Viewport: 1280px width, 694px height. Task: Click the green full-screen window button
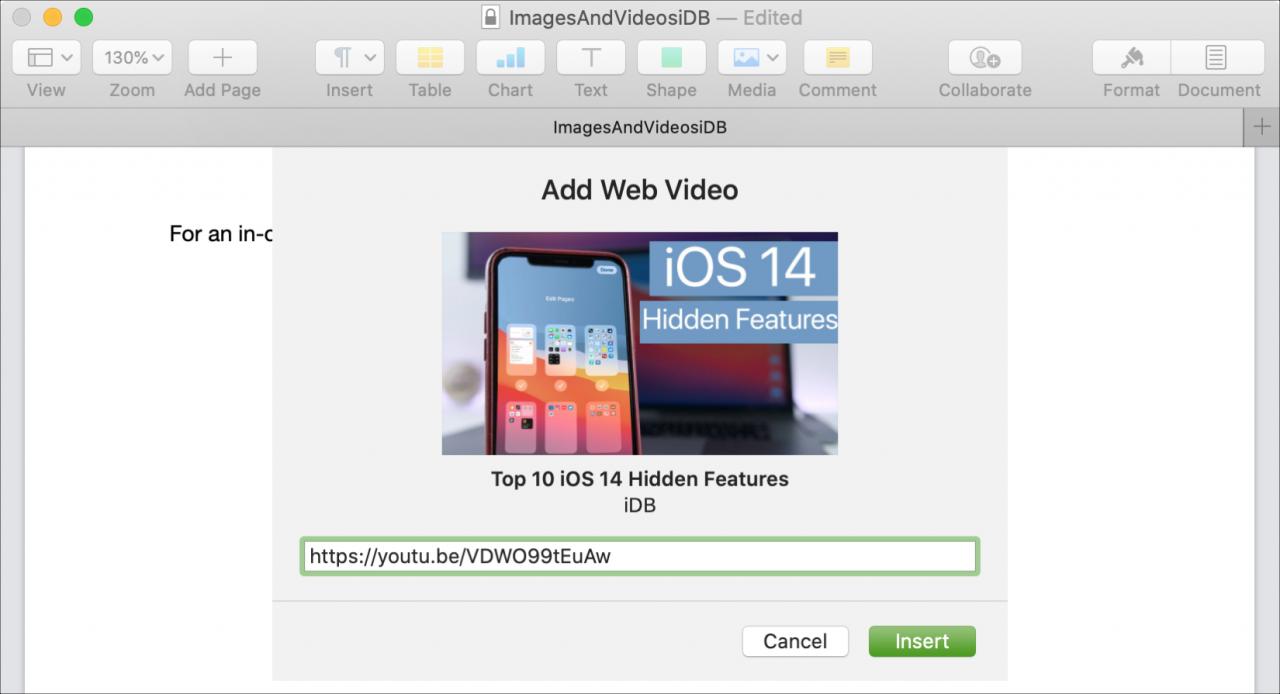point(84,17)
